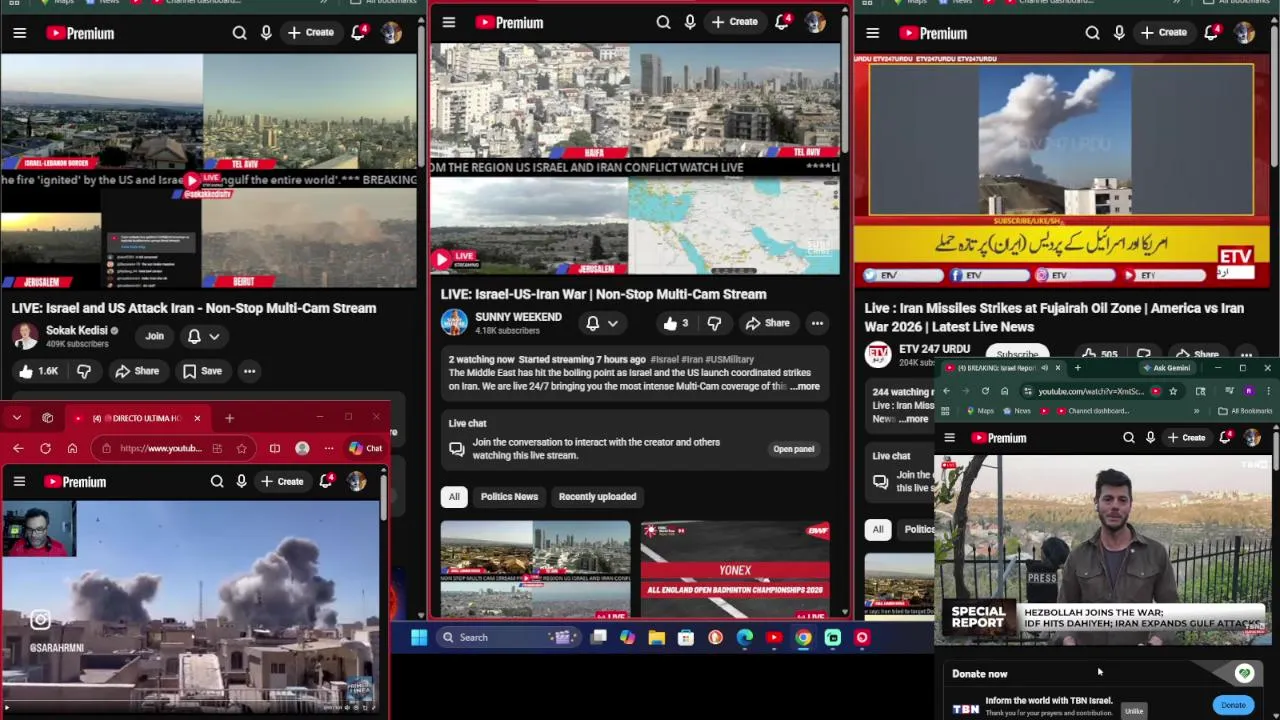
Task: Reload the page in the TBN Chrome window
Action: click(985, 391)
